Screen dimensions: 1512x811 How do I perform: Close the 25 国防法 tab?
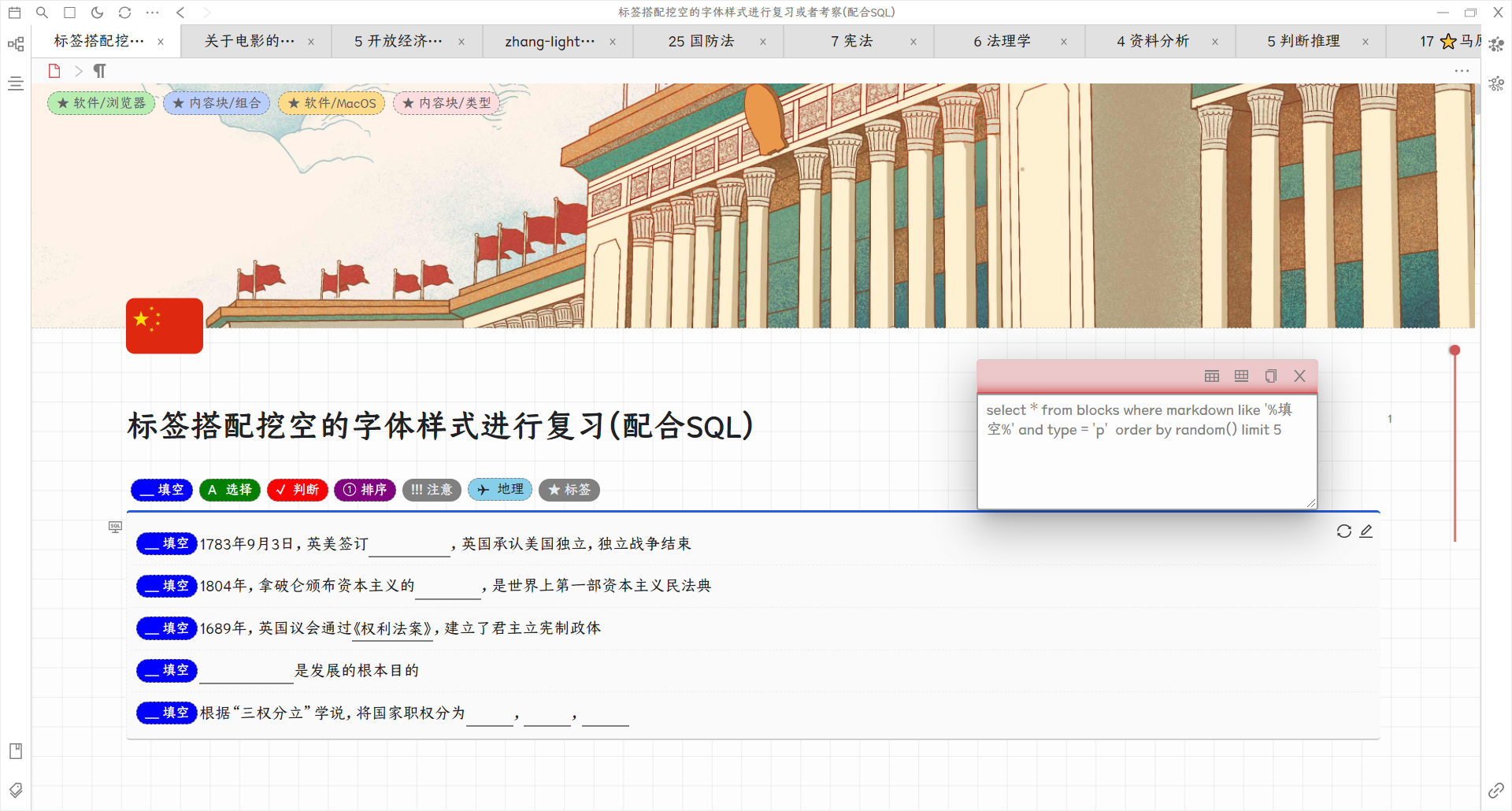tap(763, 42)
